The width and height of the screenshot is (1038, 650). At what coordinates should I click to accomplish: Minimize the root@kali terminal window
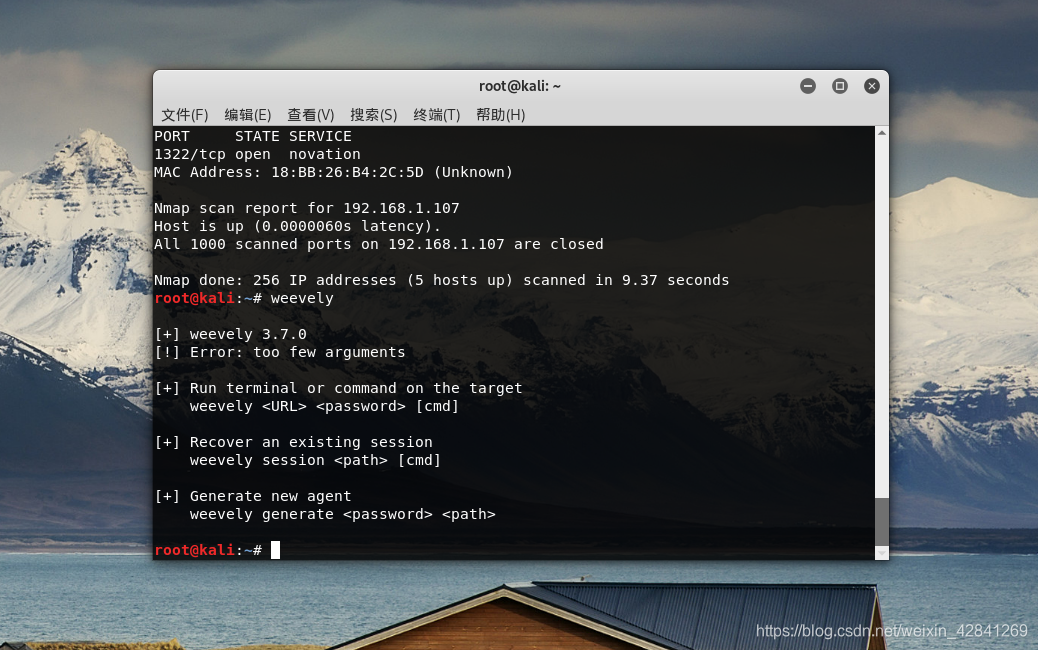808,86
